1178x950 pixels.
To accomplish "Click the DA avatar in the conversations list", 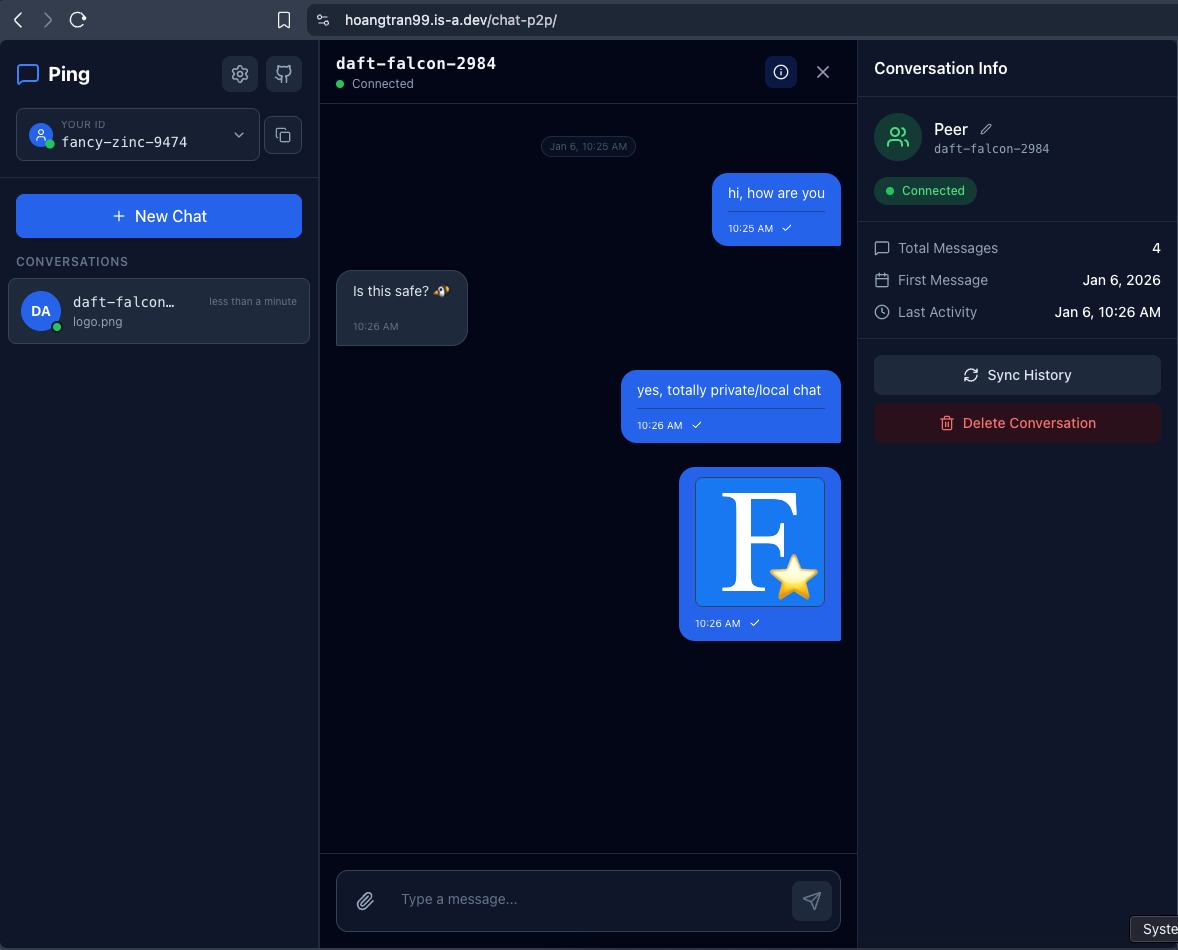I will (41, 311).
